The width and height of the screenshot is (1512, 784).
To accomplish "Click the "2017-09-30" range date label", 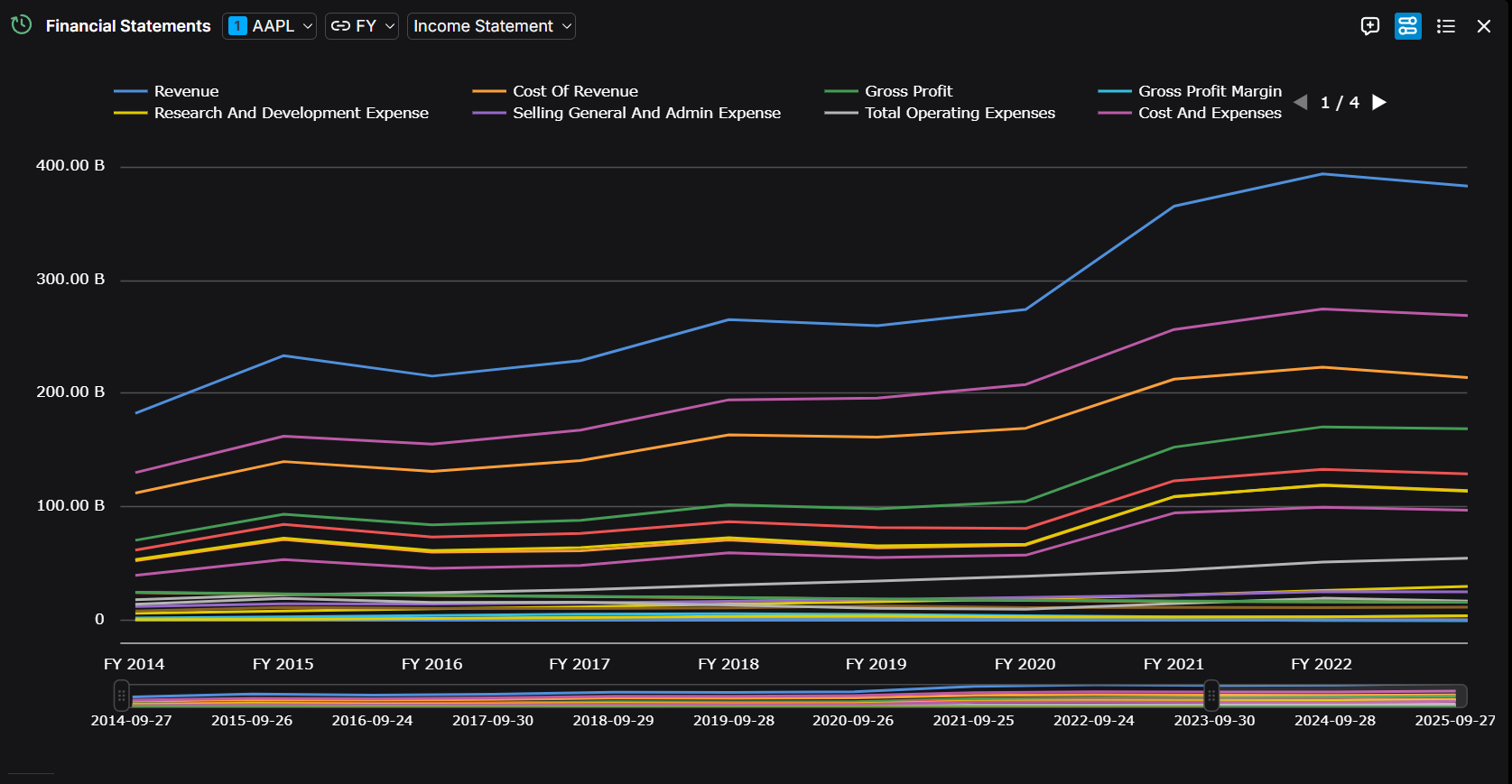I will tap(493, 721).
